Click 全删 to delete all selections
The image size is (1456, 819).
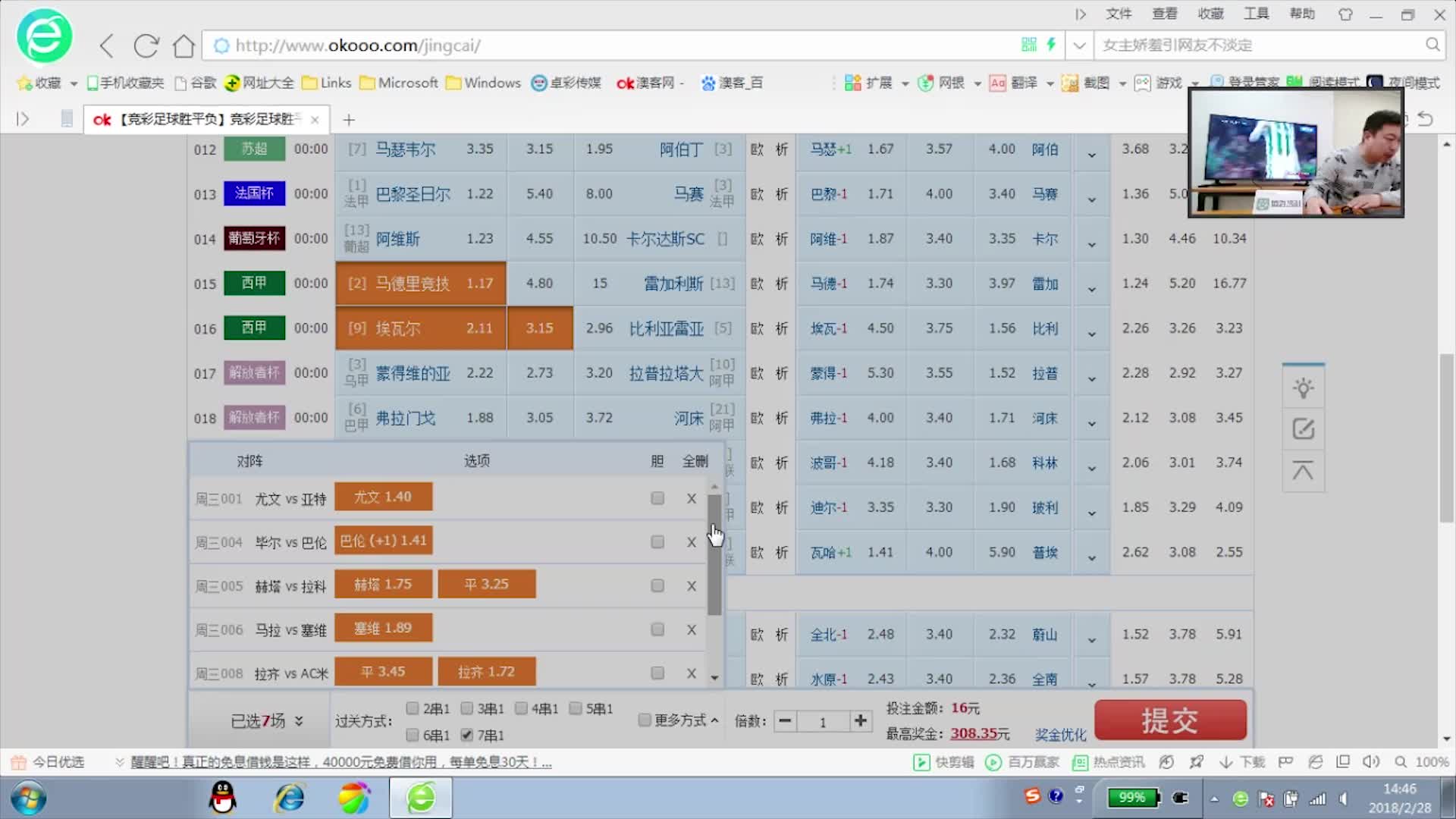pos(695,461)
